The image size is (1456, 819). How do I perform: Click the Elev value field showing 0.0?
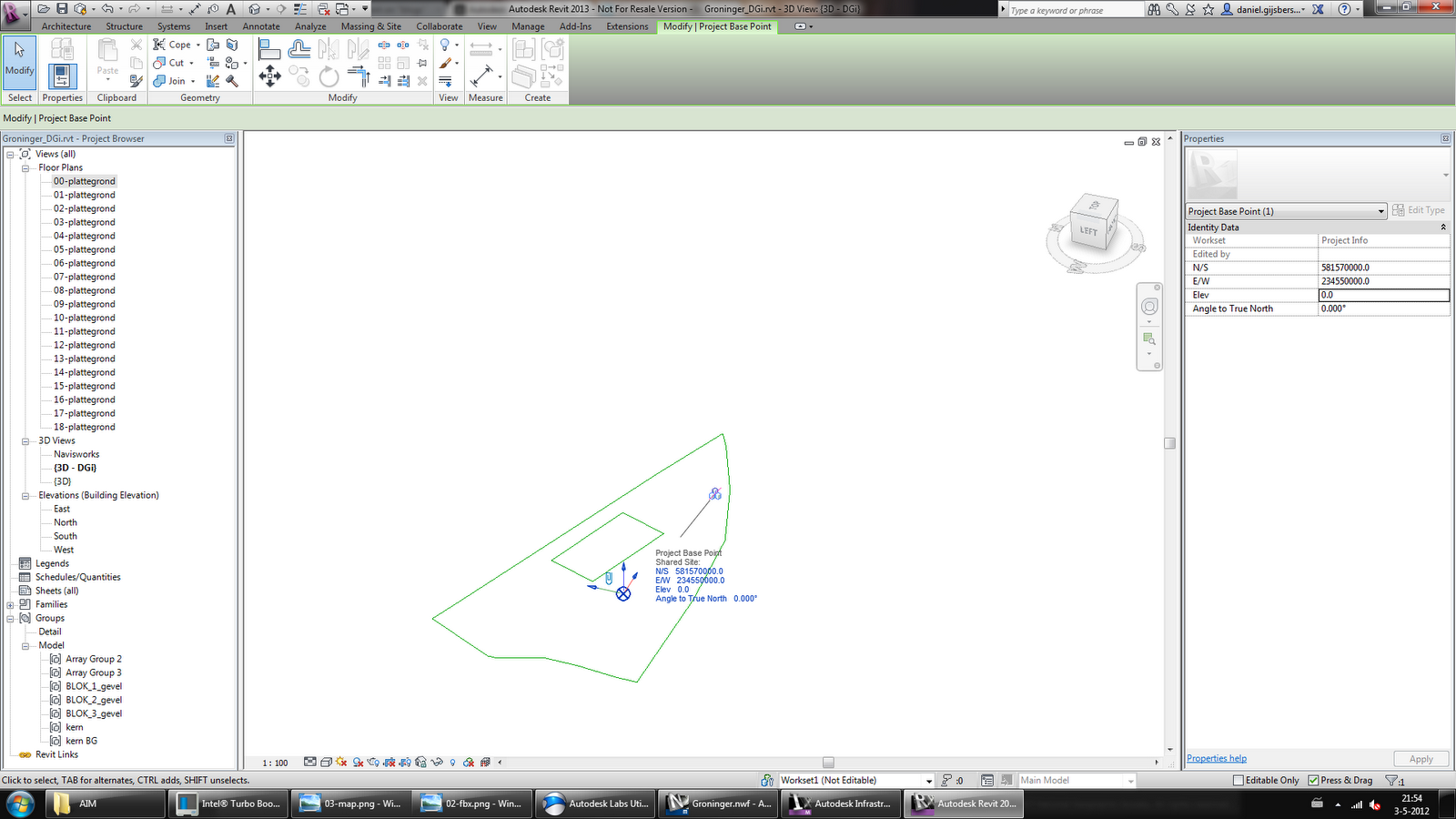1383,295
